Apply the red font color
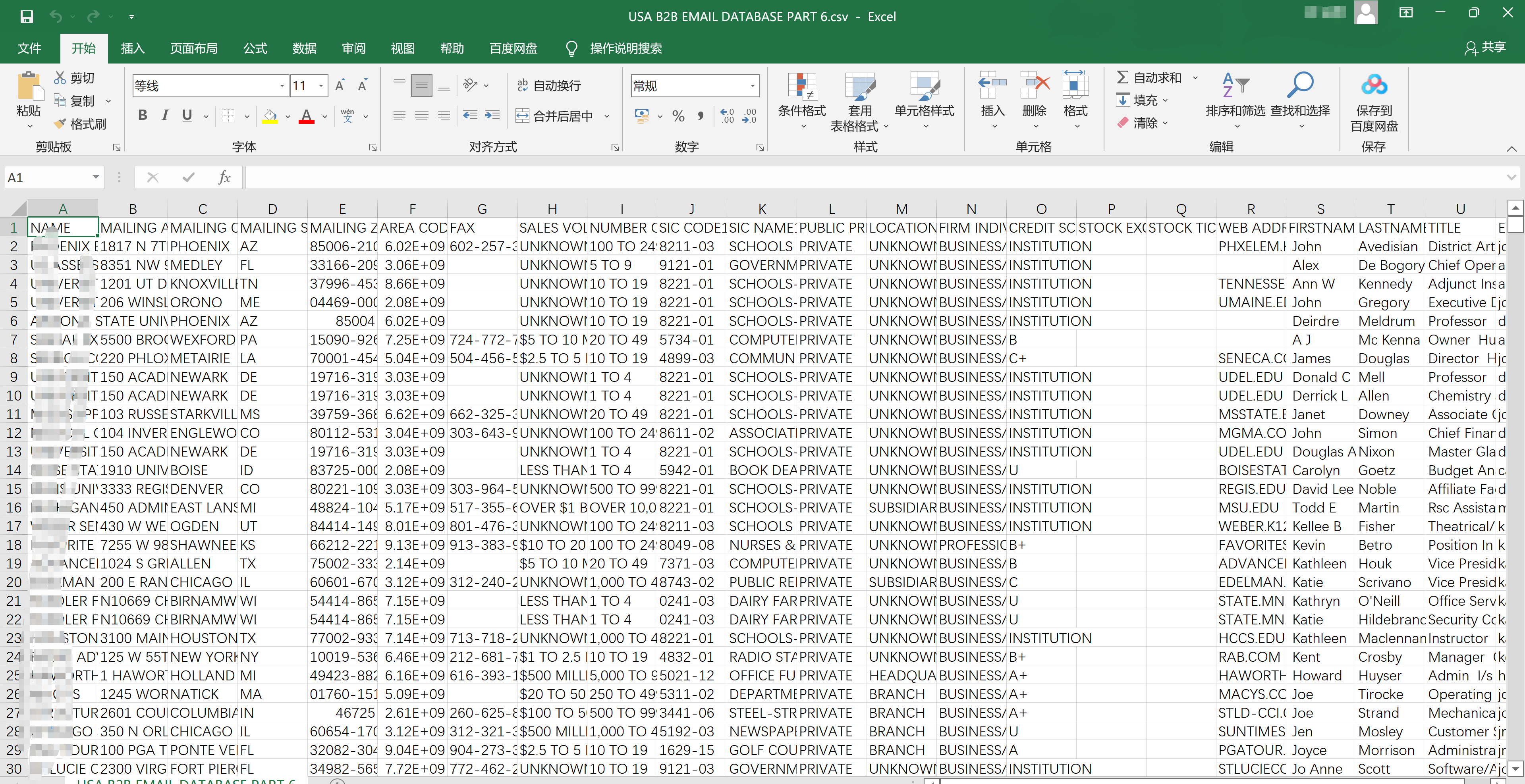Viewport: 1525px width, 784px height. click(306, 116)
